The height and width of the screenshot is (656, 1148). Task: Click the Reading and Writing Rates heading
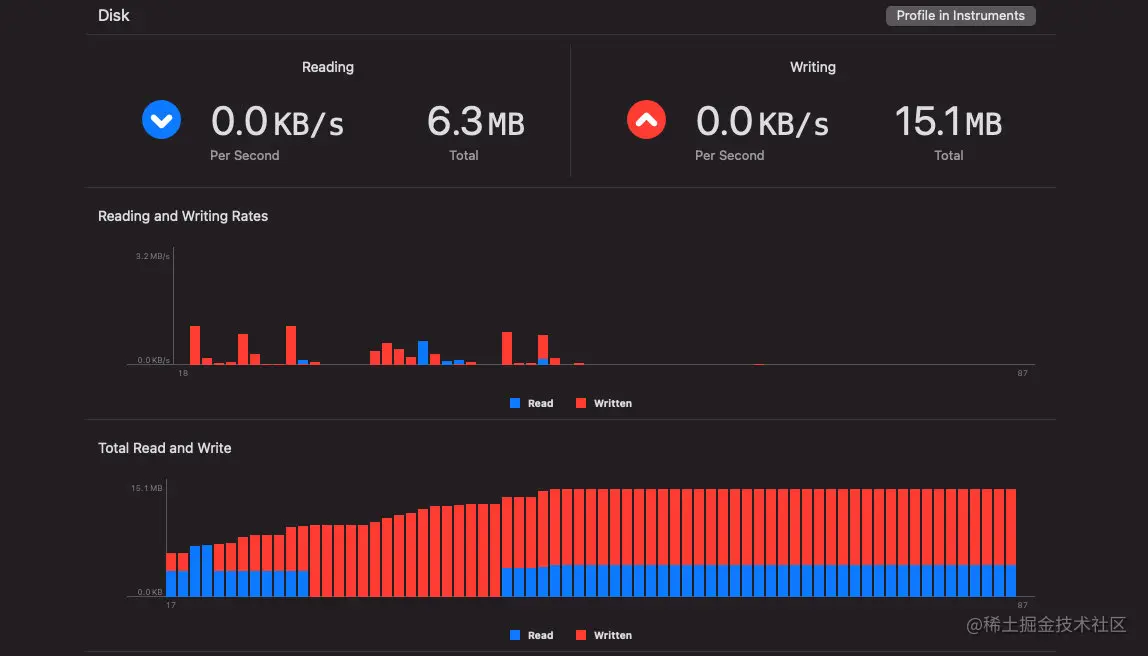coord(183,216)
